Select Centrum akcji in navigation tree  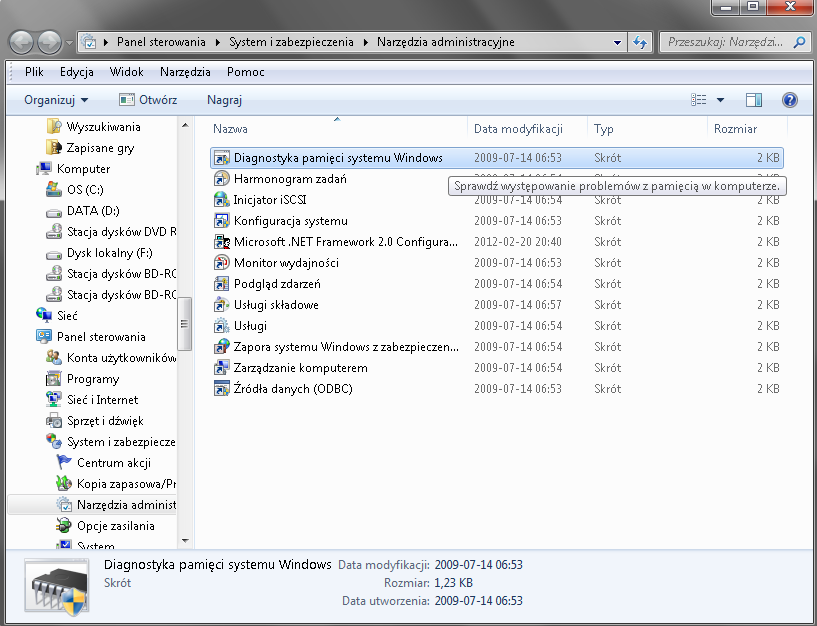click(x=113, y=463)
